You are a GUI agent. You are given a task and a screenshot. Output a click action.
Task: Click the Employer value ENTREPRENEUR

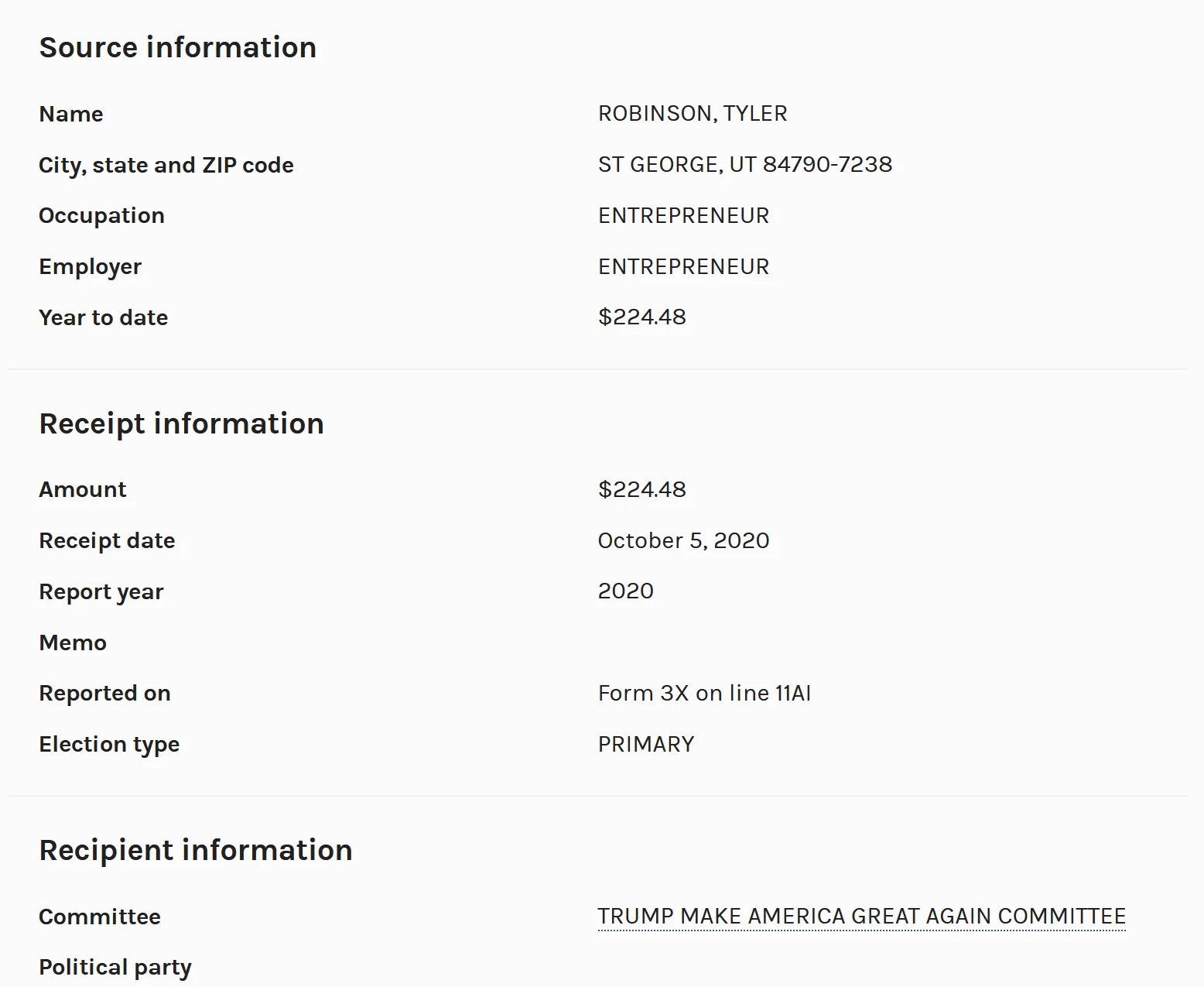click(x=683, y=266)
